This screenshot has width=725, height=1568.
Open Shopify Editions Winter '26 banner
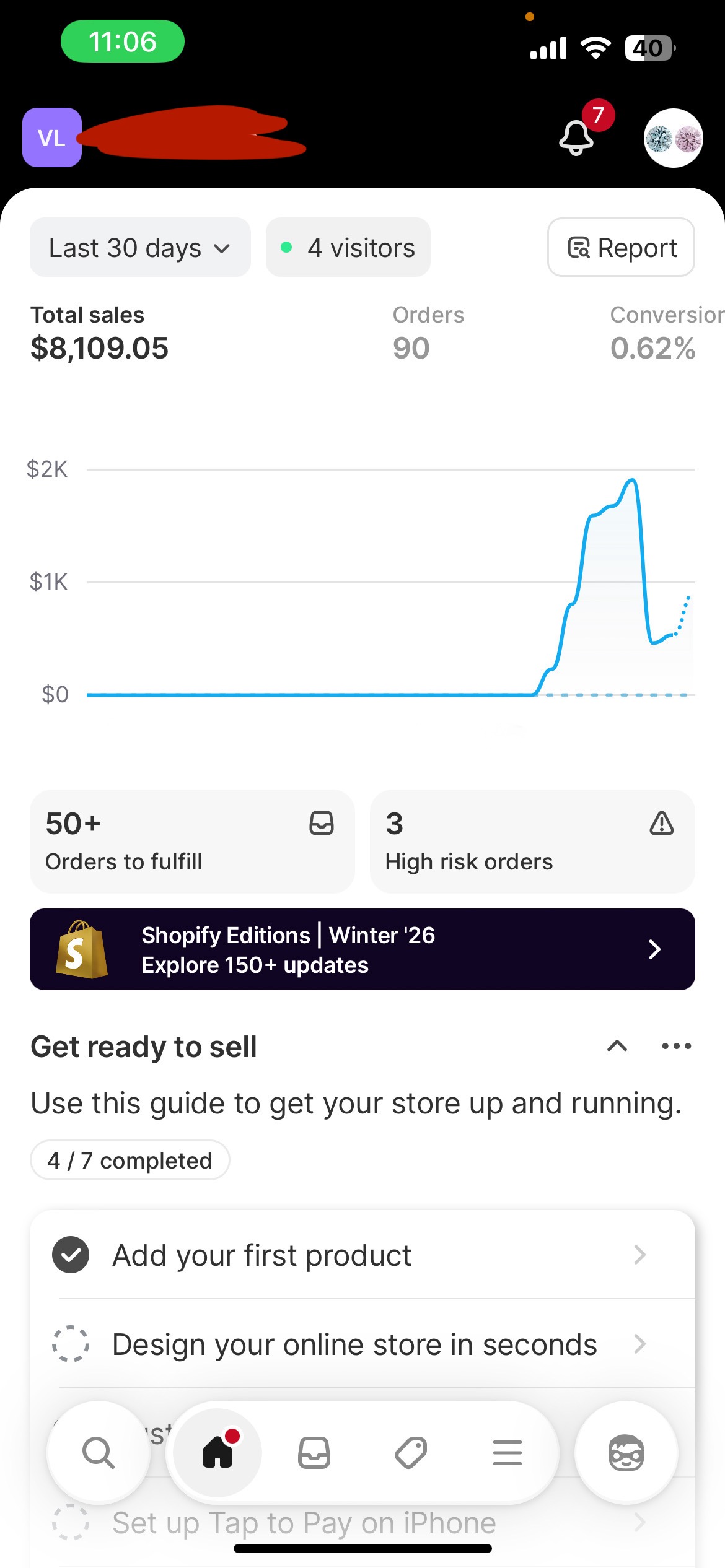click(x=362, y=949)
